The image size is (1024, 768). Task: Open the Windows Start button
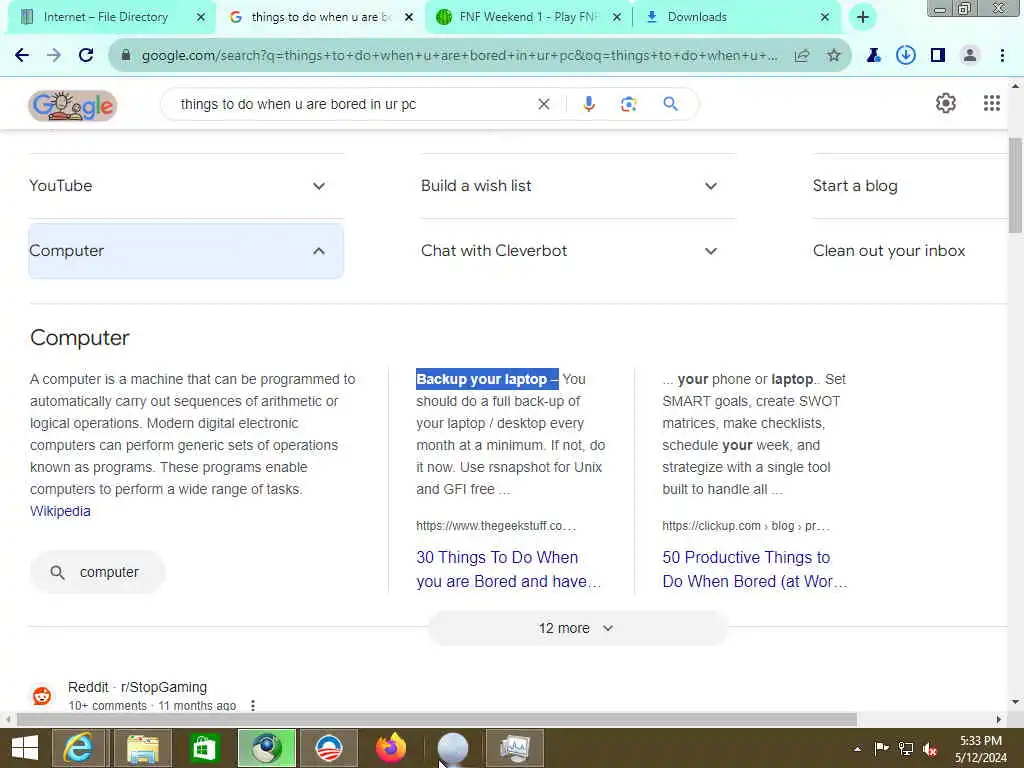pyautogui.click(x=25, y=748)
